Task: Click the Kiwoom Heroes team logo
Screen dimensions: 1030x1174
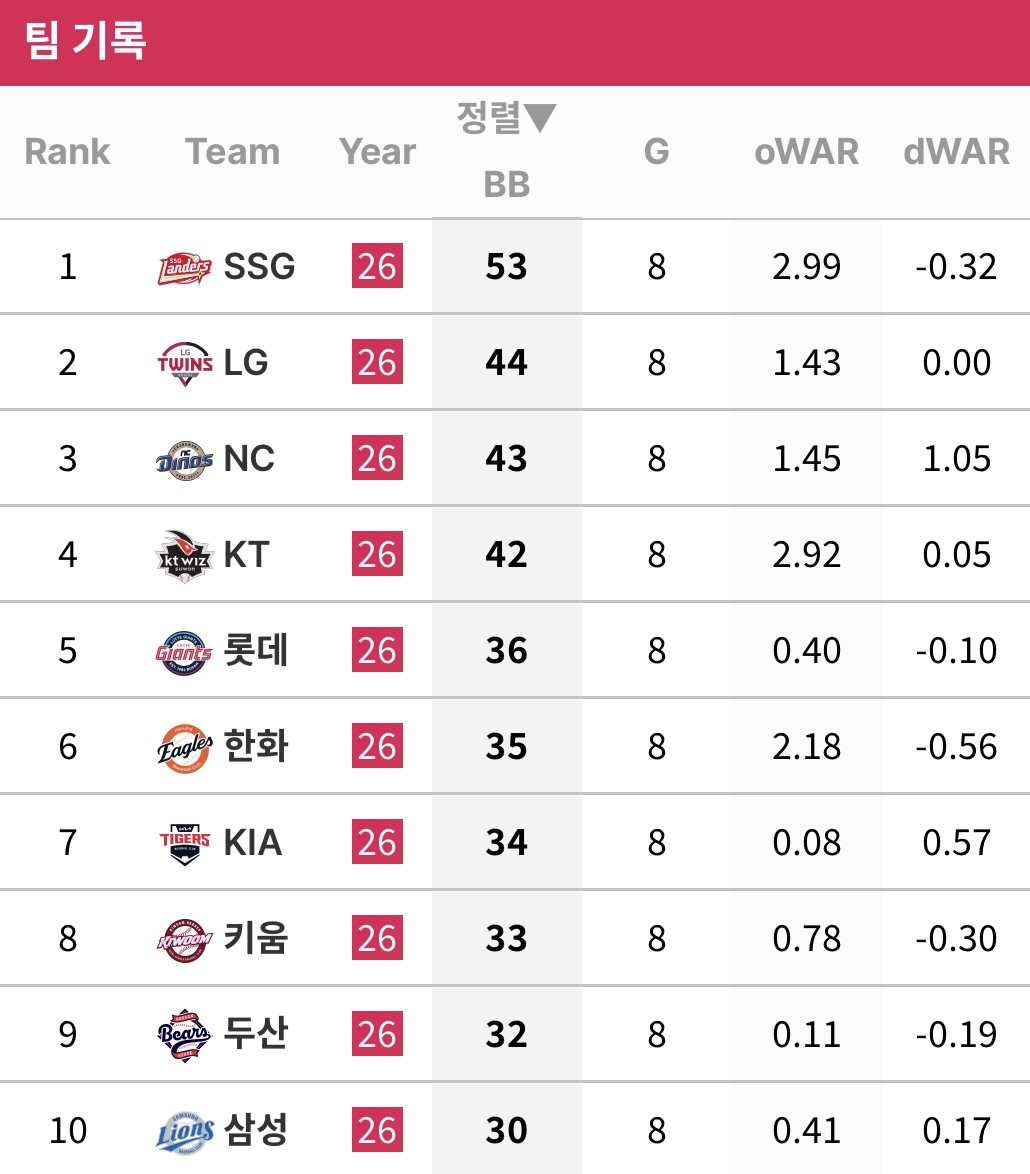Action: click(185, 939)
